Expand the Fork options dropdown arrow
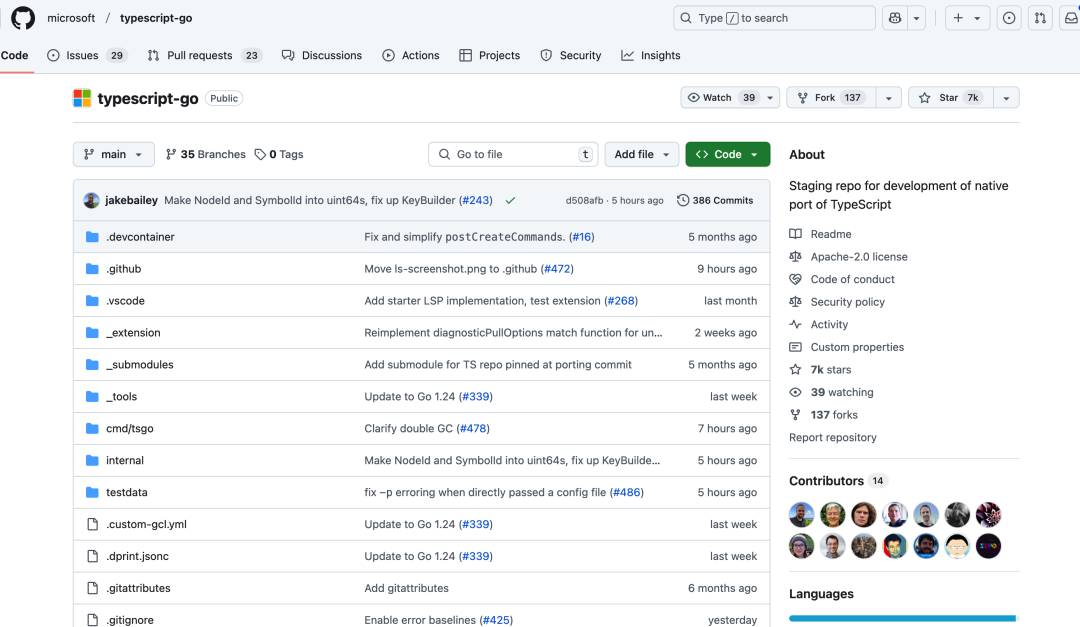The height and width of the screenshot is (627, 1080). [889, 98]
